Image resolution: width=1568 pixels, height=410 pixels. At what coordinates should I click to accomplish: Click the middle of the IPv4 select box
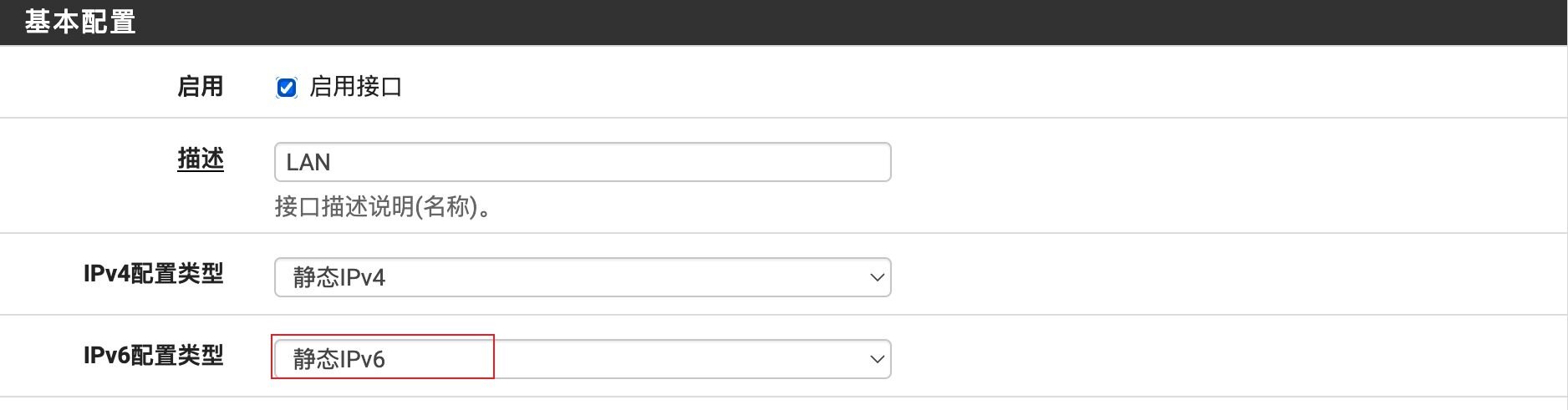pos(583,277)
